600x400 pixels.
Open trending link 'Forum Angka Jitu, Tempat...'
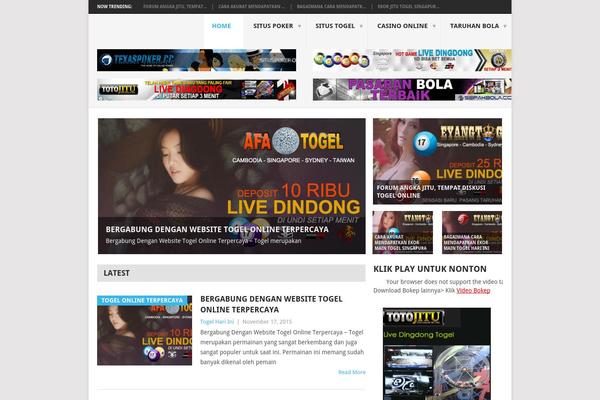[x=175, y=7]
